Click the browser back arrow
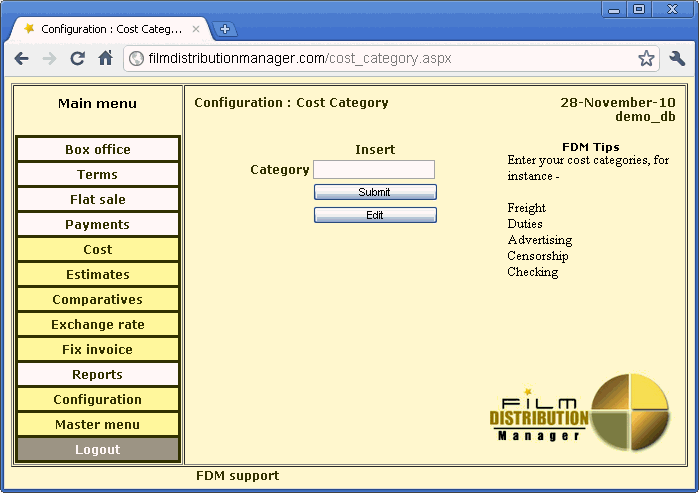This screenshot has width=699, height=493. (22, 59)
